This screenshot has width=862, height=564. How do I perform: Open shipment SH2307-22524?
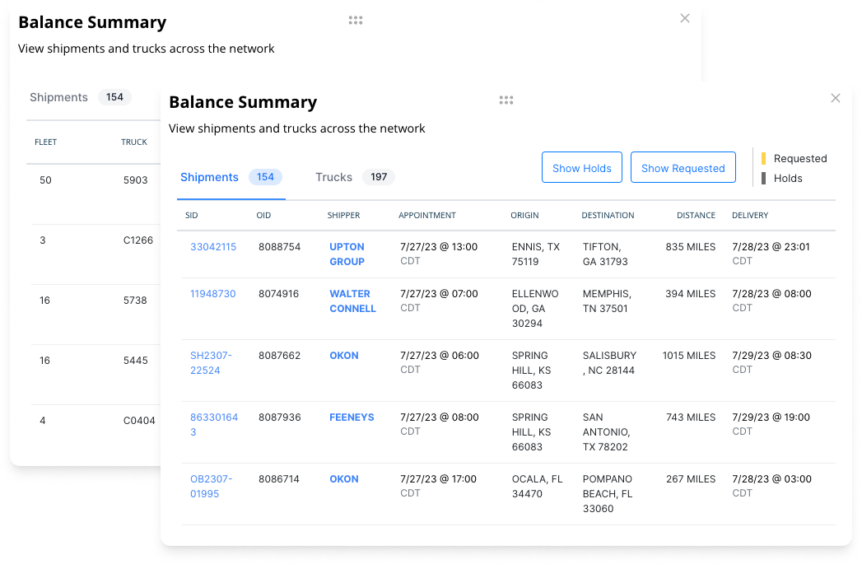[212, 363]
